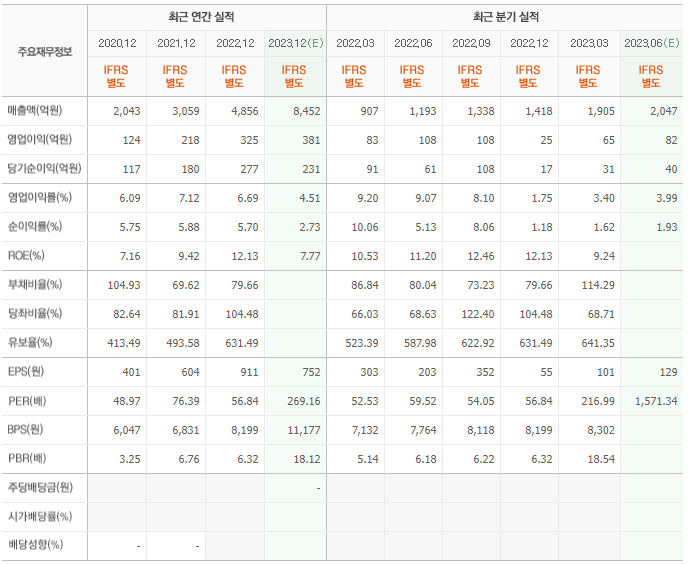
Task: Click the 381 operating profit value
Action: (311, 140)
